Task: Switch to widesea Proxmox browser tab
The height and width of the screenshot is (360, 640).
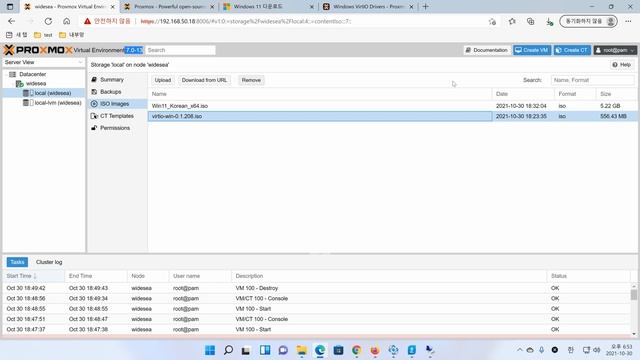Action: pos(69,7)
